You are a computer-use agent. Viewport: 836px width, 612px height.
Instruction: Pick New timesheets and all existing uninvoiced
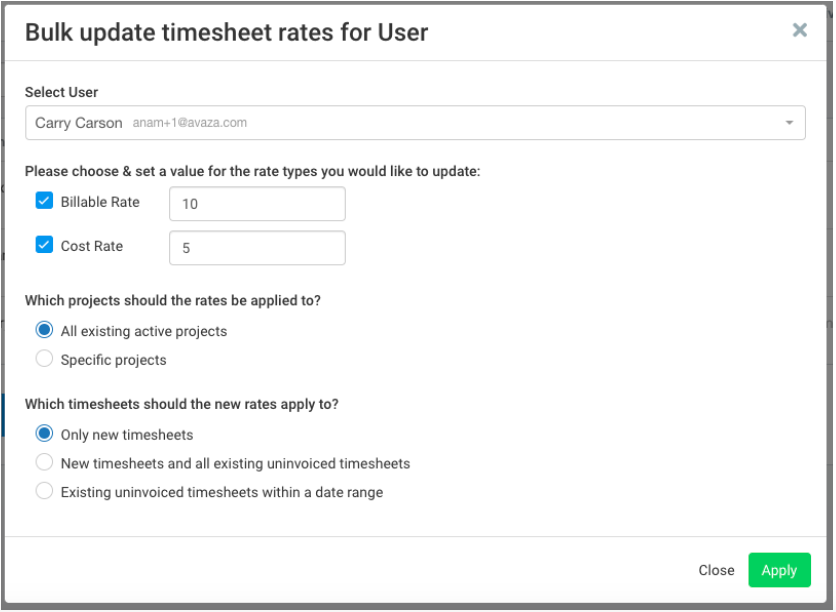pos(44,463)
